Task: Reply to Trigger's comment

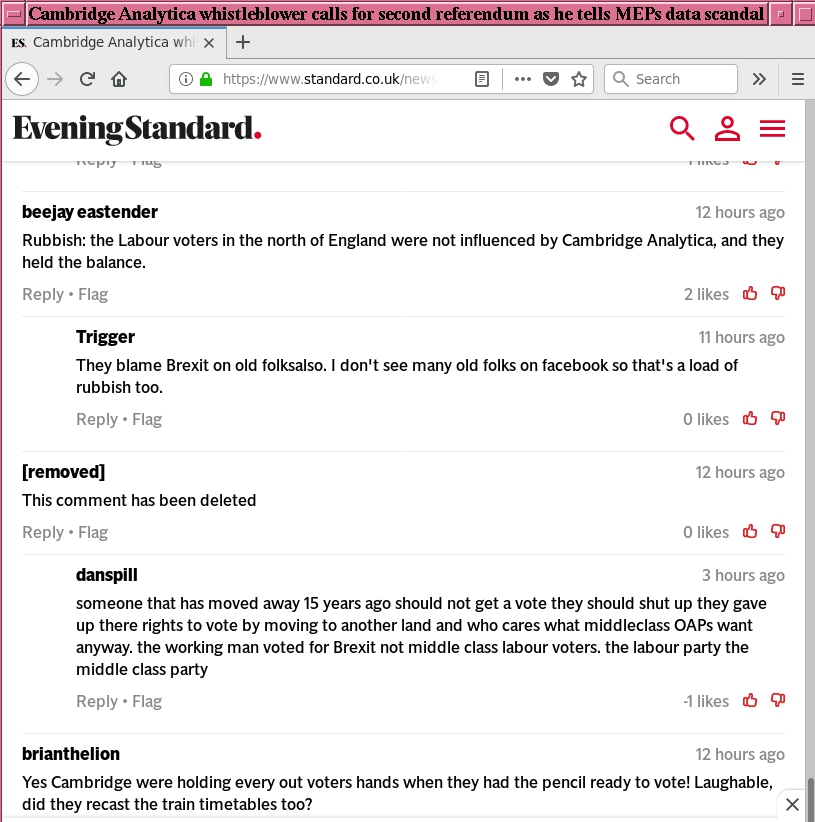Action: 97,419
